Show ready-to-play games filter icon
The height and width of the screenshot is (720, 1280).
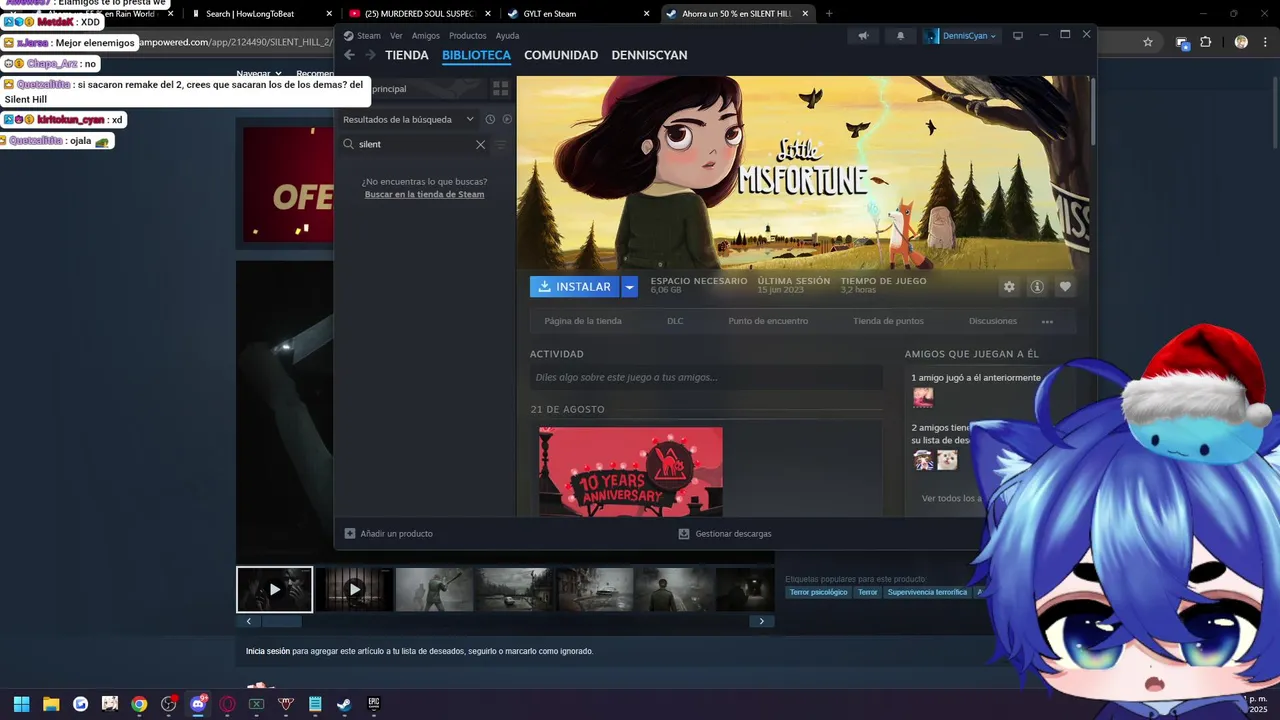pos(507,119)
